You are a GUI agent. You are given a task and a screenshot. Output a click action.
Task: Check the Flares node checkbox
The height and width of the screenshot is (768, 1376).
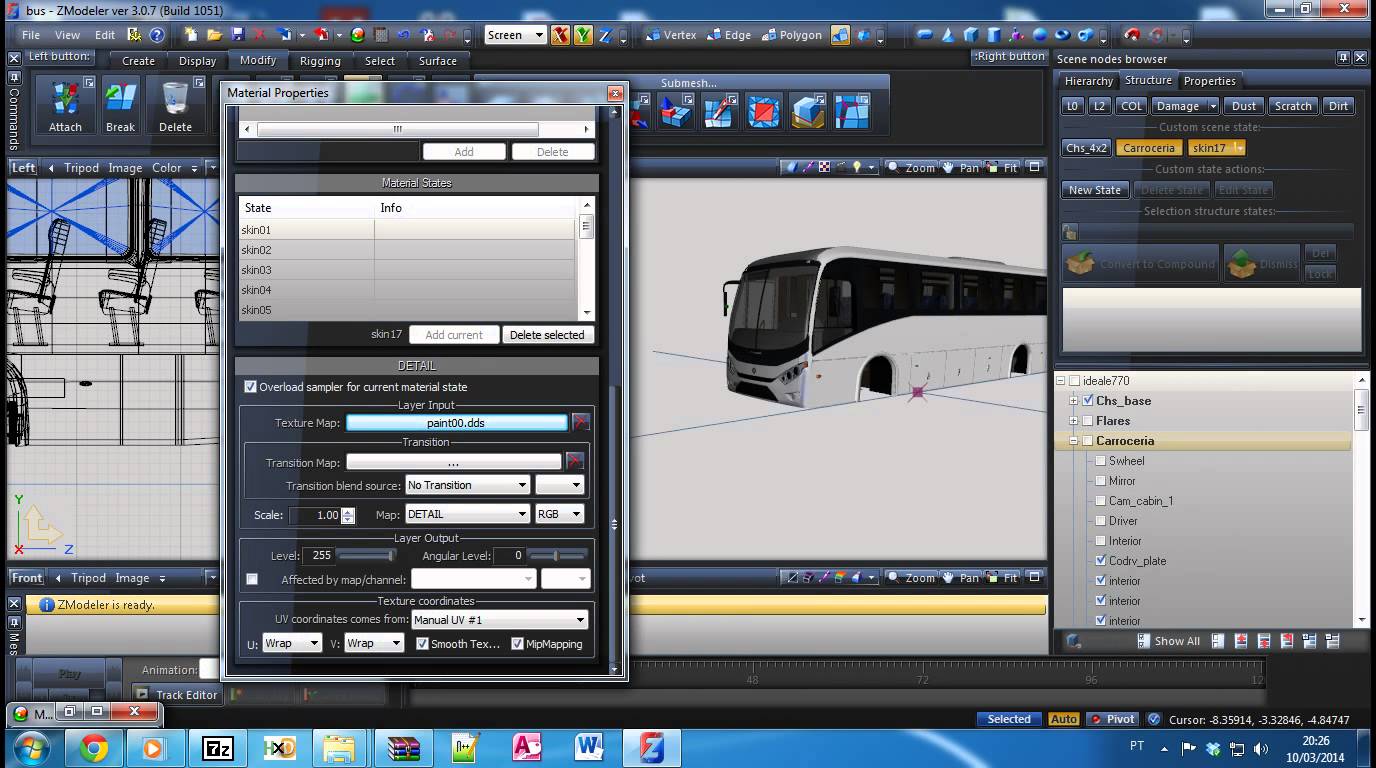coord(1088,420)
